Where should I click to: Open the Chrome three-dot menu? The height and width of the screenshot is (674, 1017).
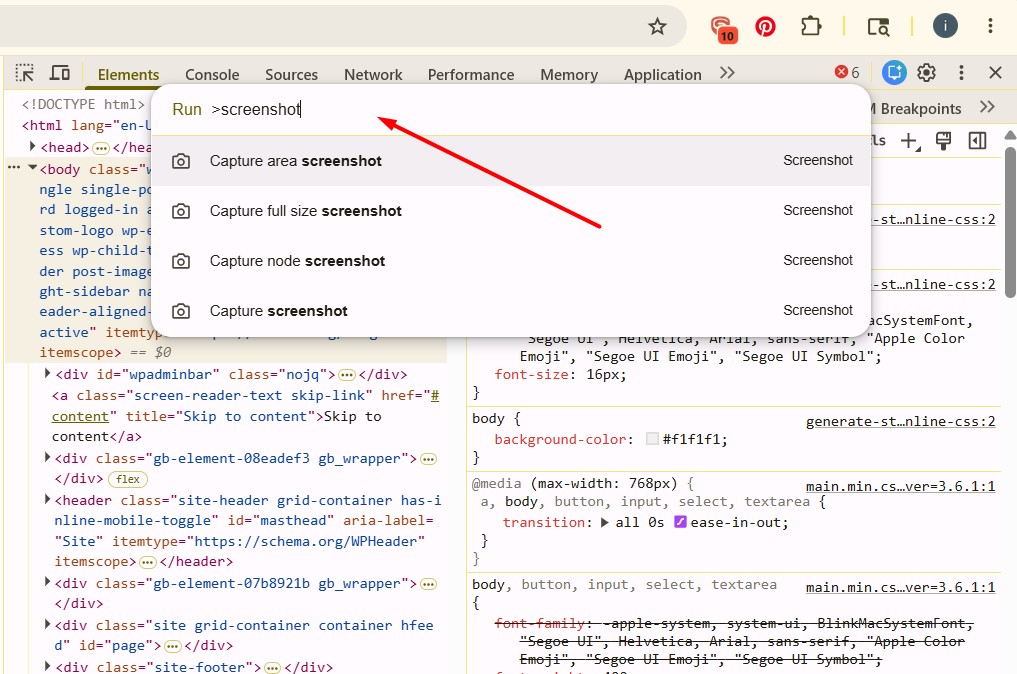click(x=990, y=26)
